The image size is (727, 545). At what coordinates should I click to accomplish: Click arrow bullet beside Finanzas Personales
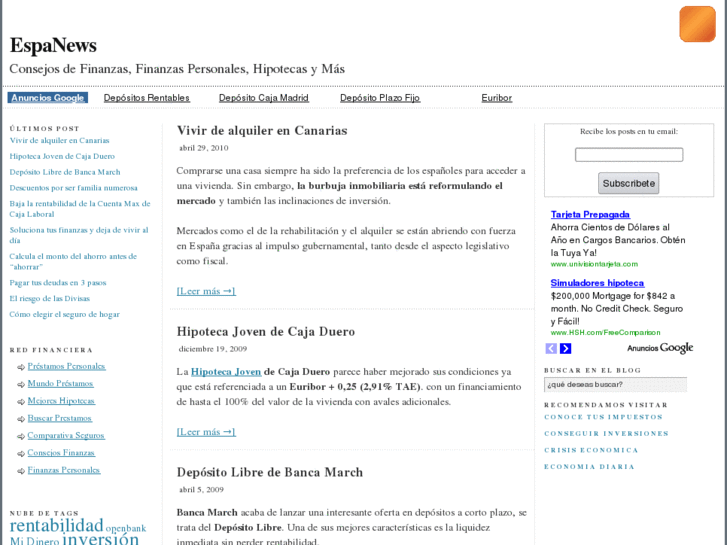click(x=21, y=471)
